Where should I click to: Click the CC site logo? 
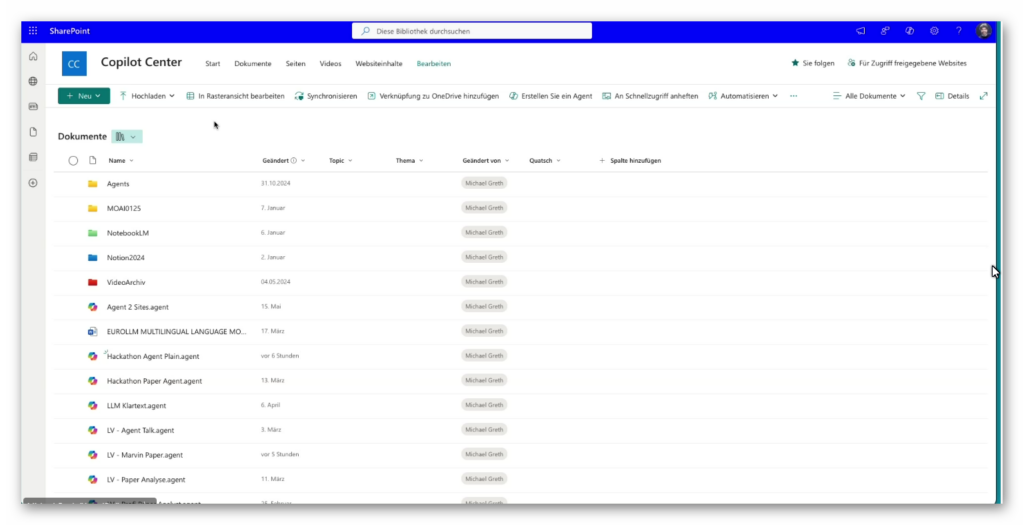74,64
